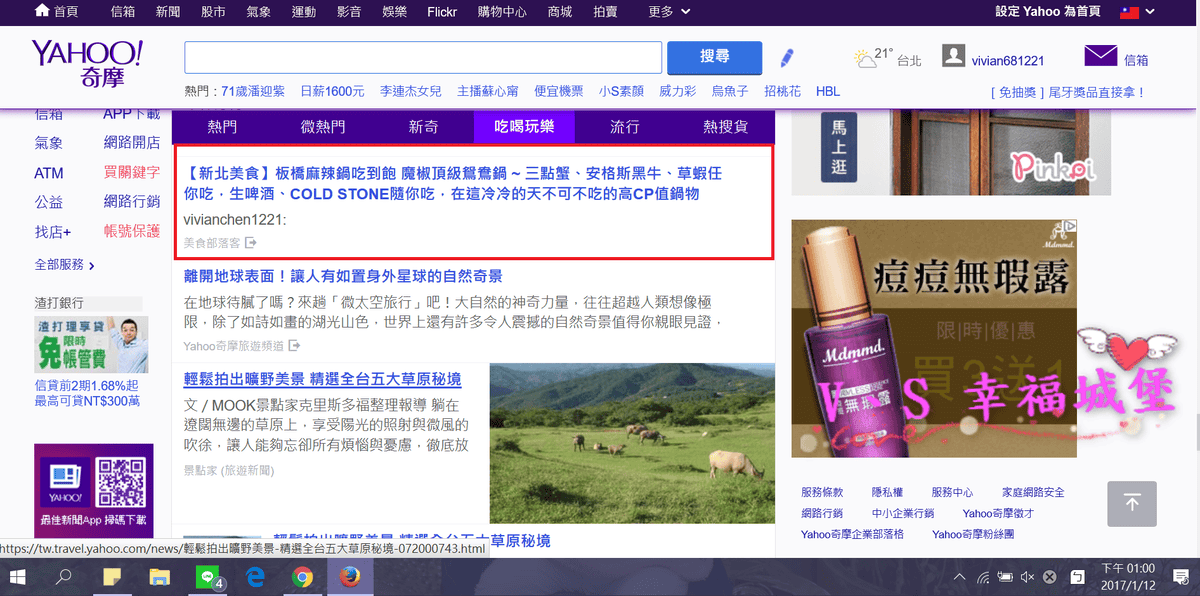This screenshot has height=596, width=1200.
Task: Show hidden system tray icons
Action: tap(960, 577)
